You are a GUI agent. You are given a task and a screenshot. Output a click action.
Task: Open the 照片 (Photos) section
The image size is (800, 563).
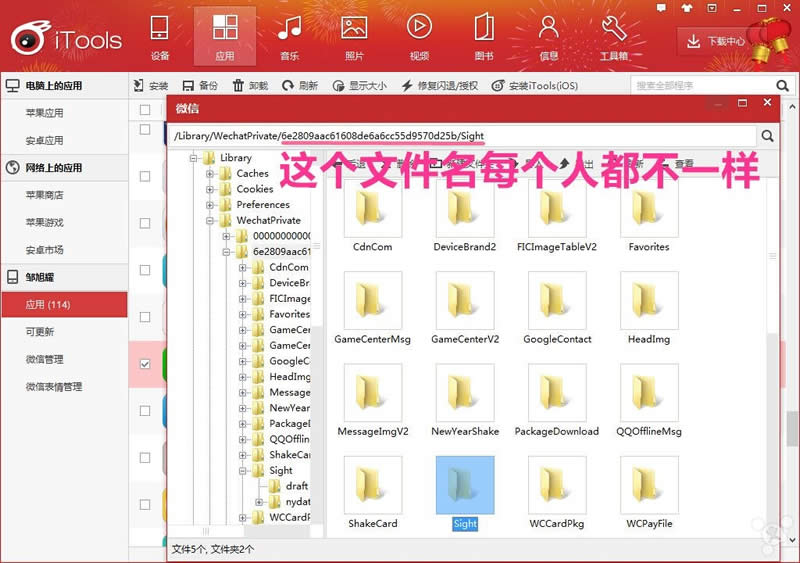pyautogui.click(x=354, y=37)
